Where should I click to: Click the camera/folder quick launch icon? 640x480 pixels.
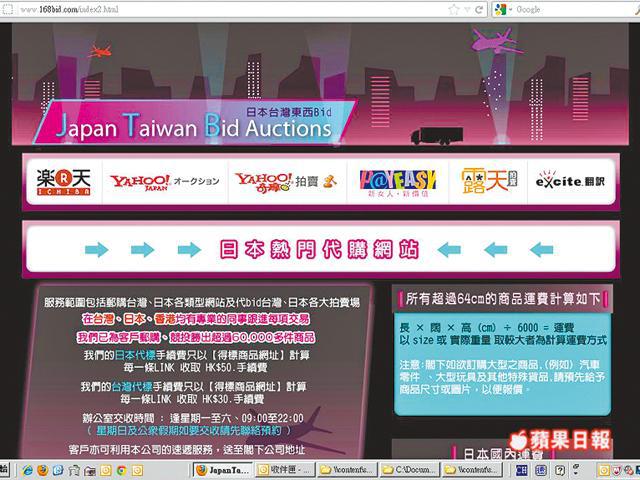89,471
